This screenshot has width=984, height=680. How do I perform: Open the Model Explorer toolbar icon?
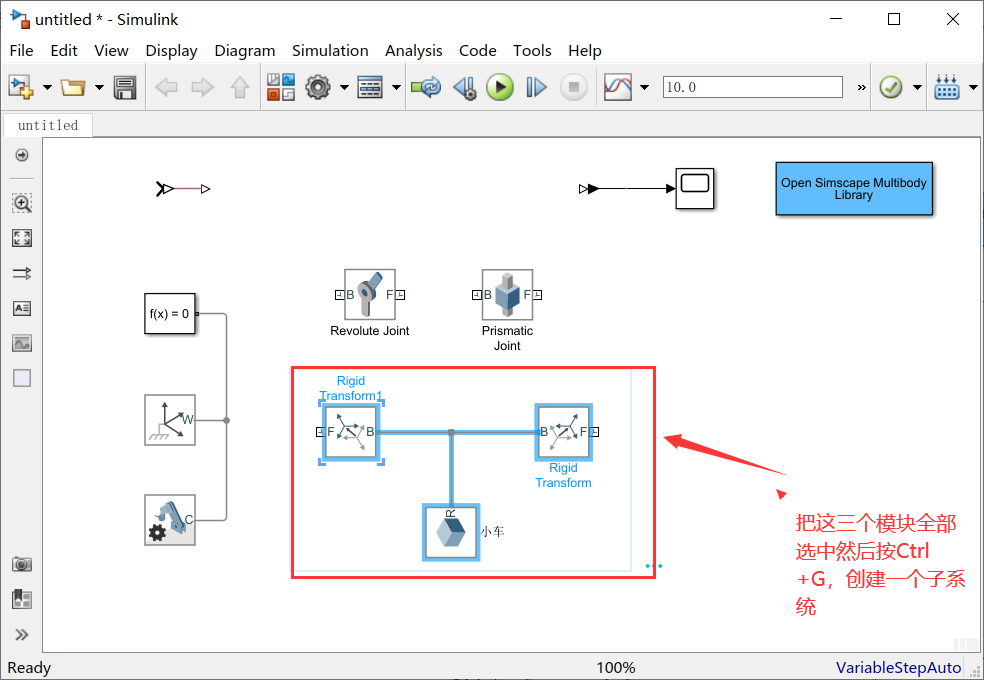tap(370, 87)
